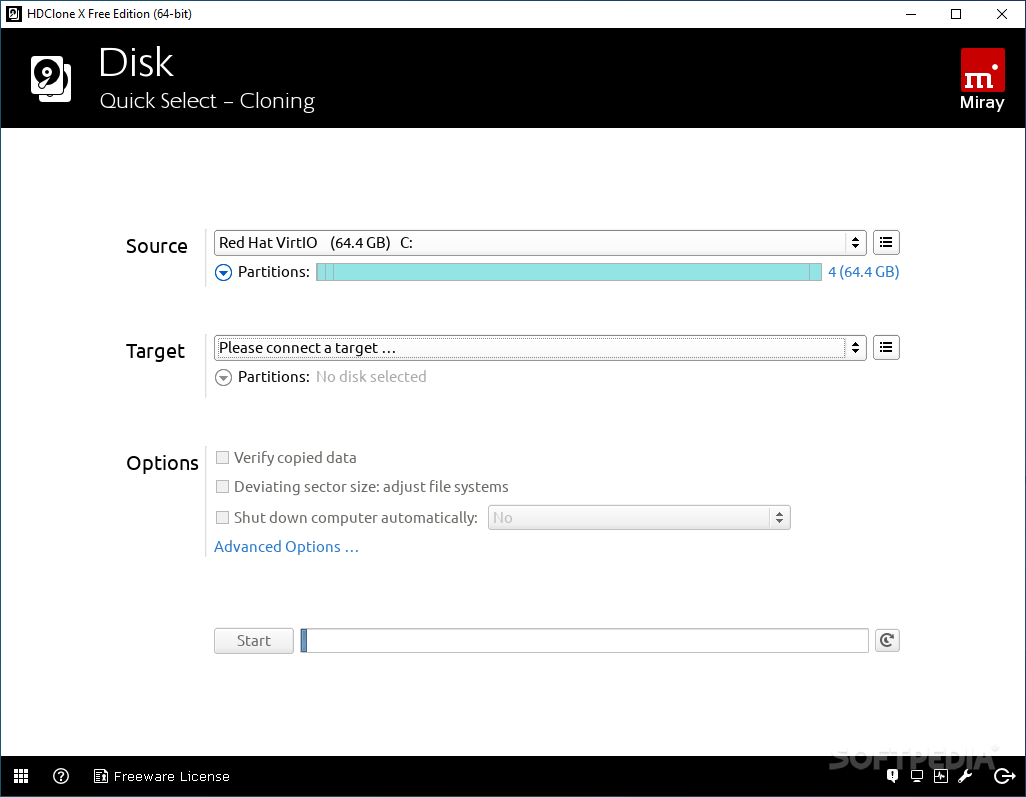Open the system activity pulse icon
Viewport: 1026px width, 797px height.
[x=941, y=776]
